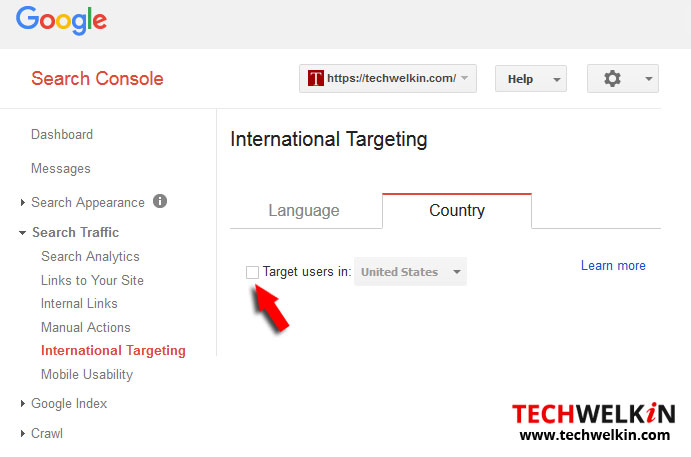Viewport: 691px width, 457px height.
Task: Open the Help dropdown
Action: 531,79
